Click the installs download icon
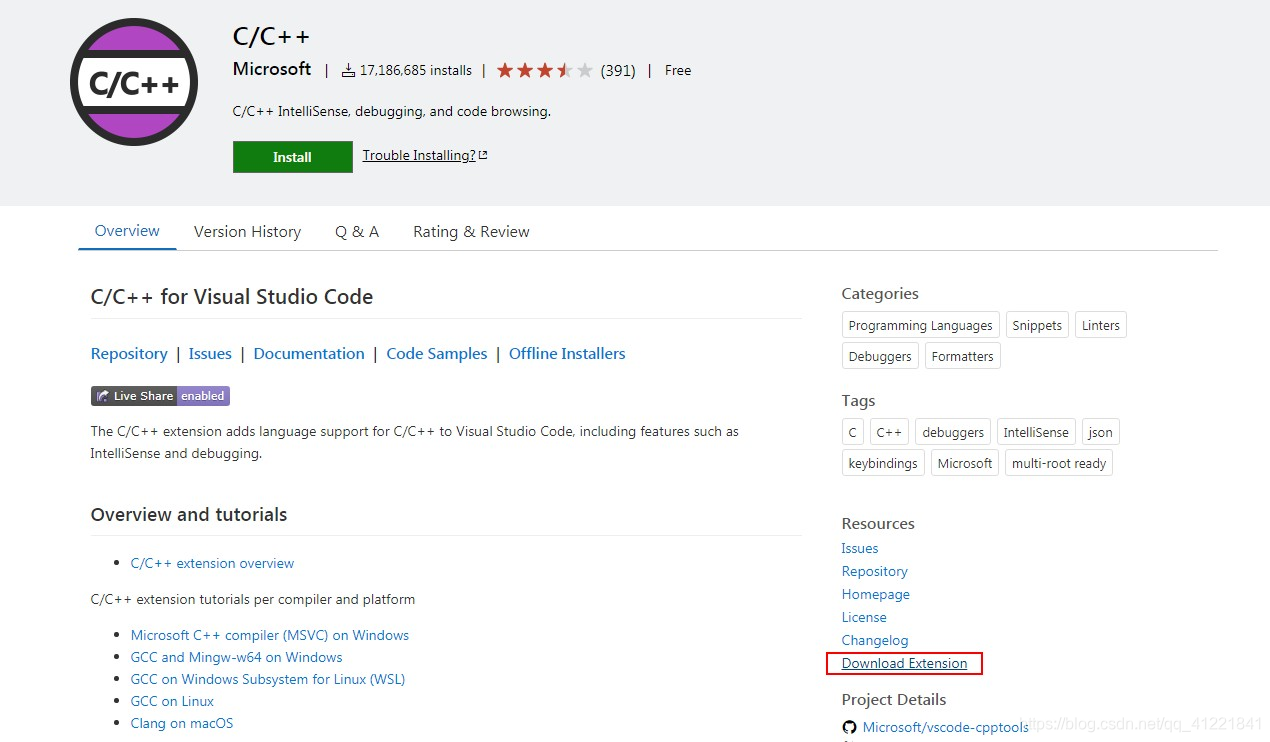 click(348, 70)
